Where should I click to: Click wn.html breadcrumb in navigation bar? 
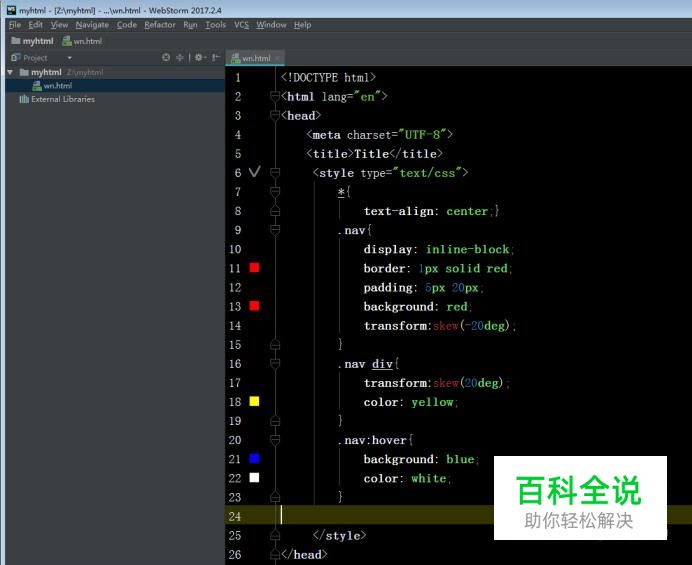click(82, 41)
